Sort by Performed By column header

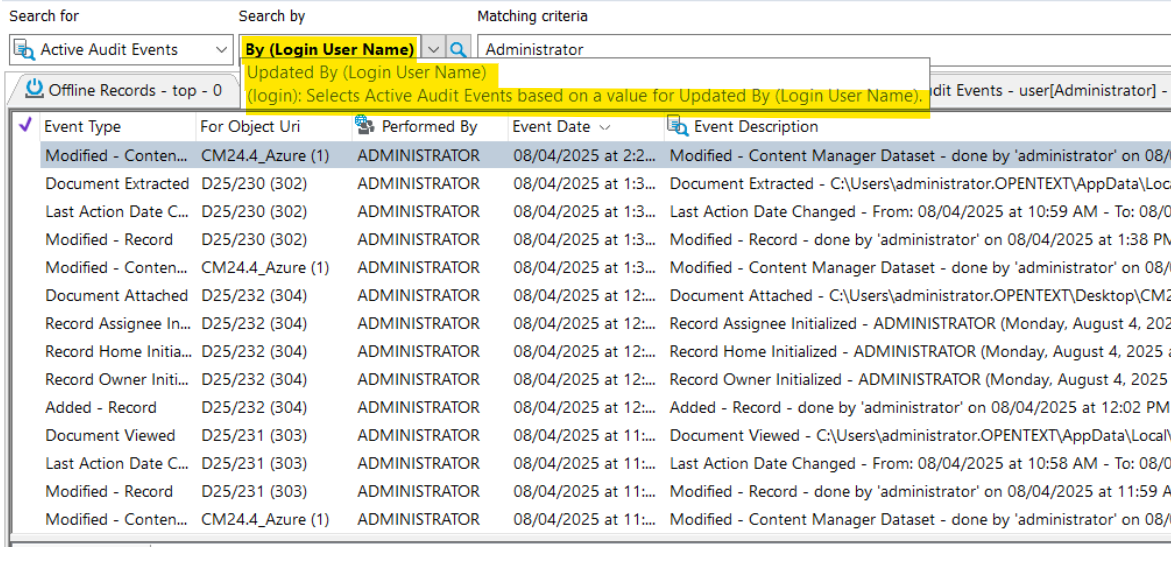(x=430, y=127)
